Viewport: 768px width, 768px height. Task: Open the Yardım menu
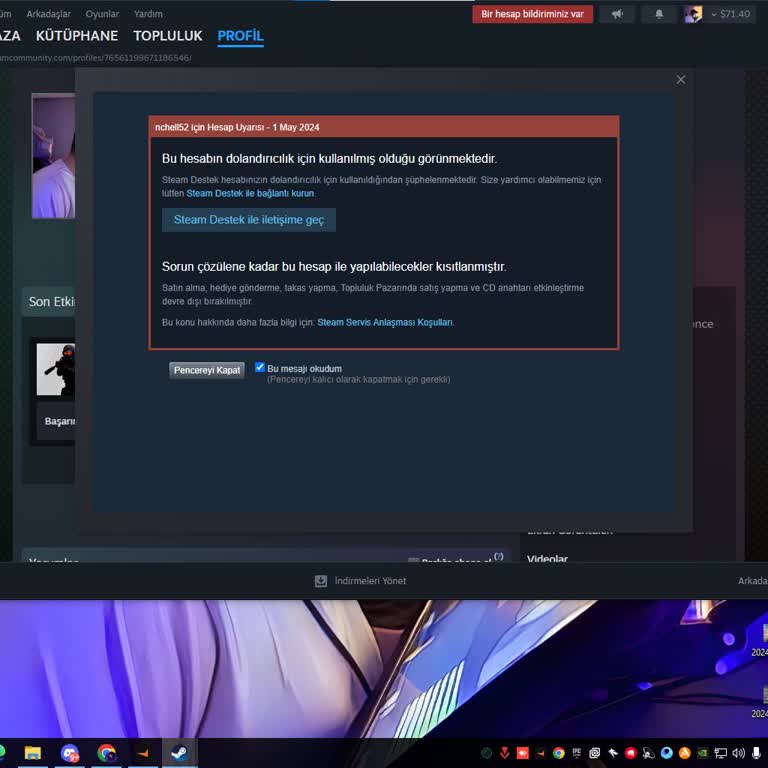[x=148, y=14]
